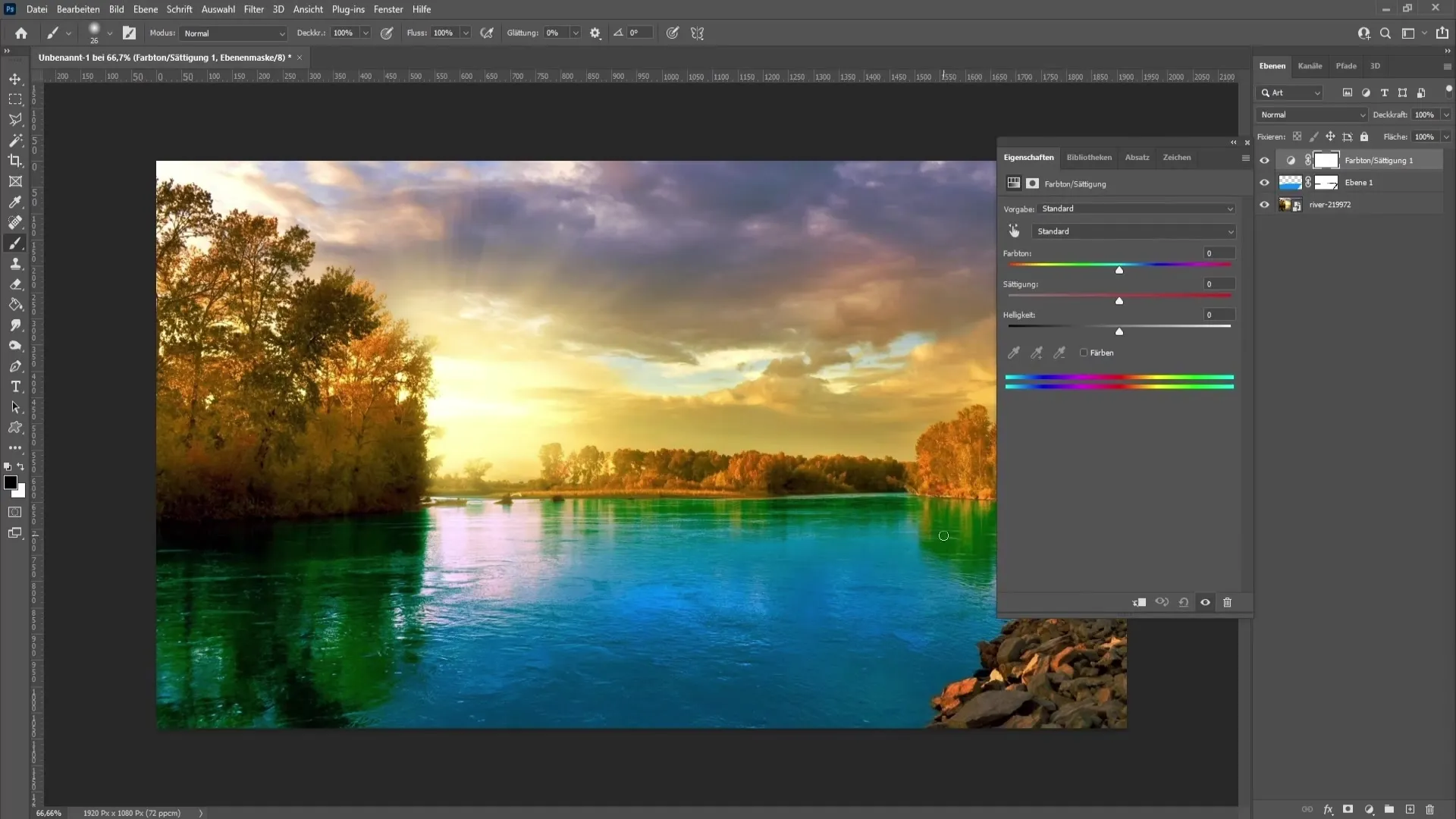Select the Eyedropper tool
The width and height of the screenshot is (1456, 819).
tap(15, 202)
